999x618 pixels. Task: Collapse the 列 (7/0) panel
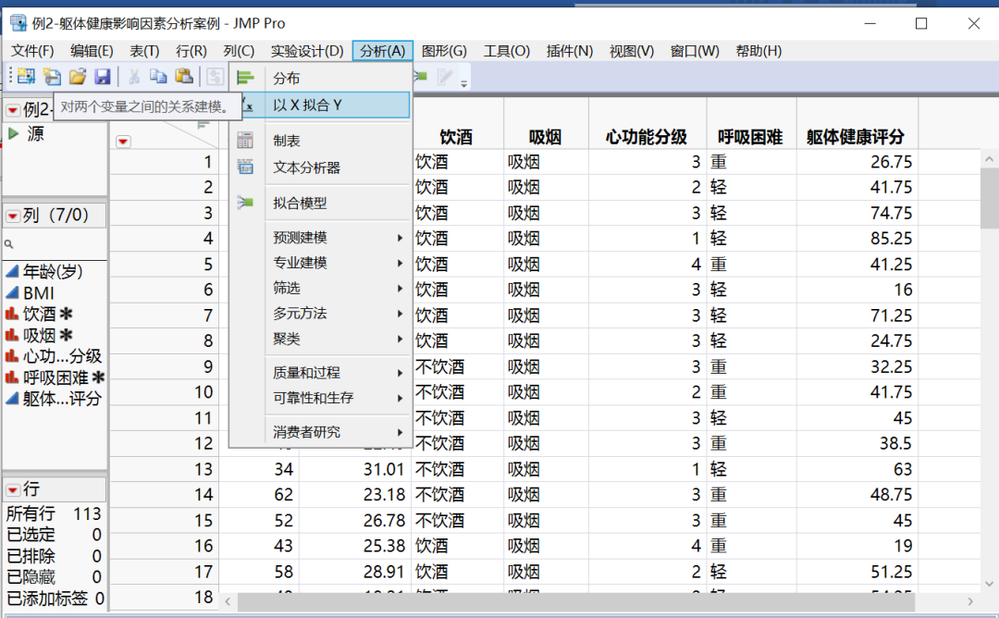coord(14,214)
